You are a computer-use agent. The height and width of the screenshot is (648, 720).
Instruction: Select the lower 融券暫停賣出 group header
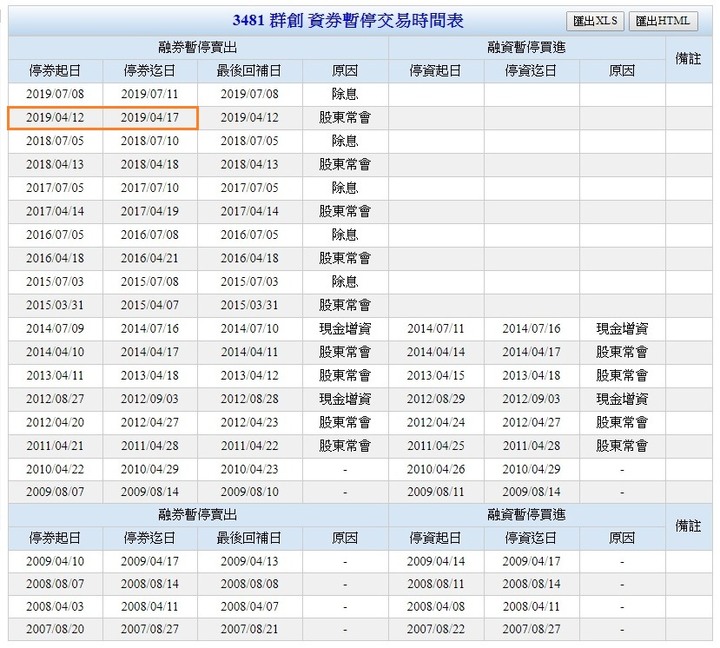pyautogui.click(x=198, y=515)
